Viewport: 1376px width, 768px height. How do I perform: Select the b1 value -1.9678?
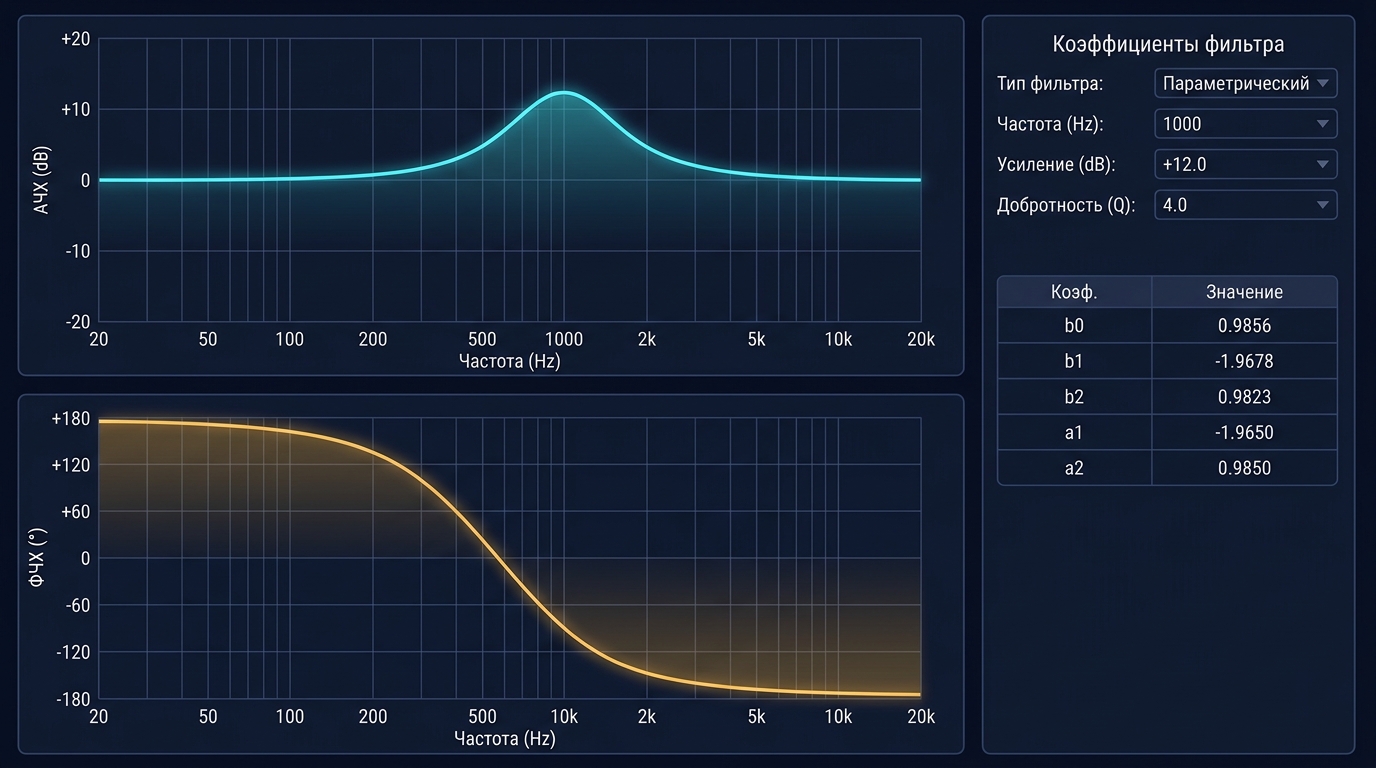(x=1244, y=361)
